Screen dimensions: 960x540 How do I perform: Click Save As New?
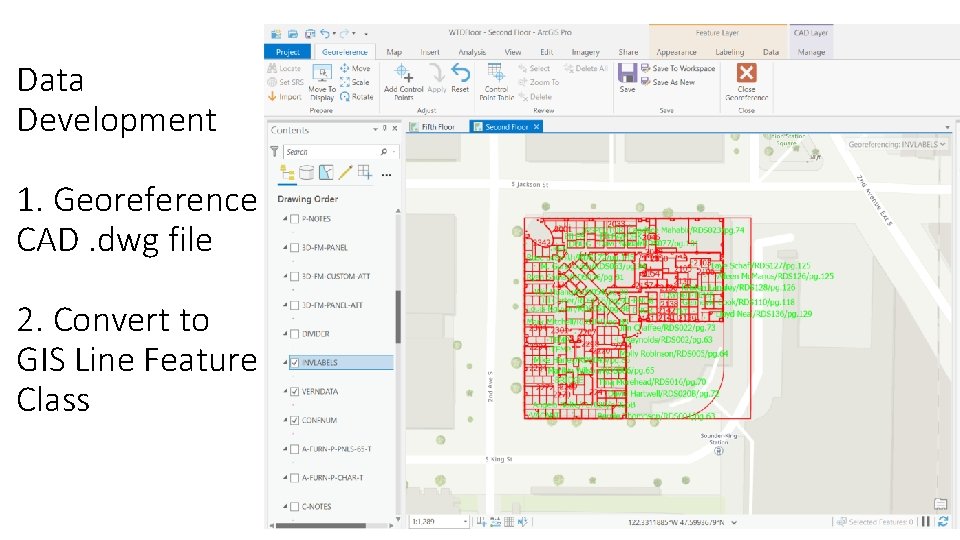pyautogui.click(x=668, y=82)
